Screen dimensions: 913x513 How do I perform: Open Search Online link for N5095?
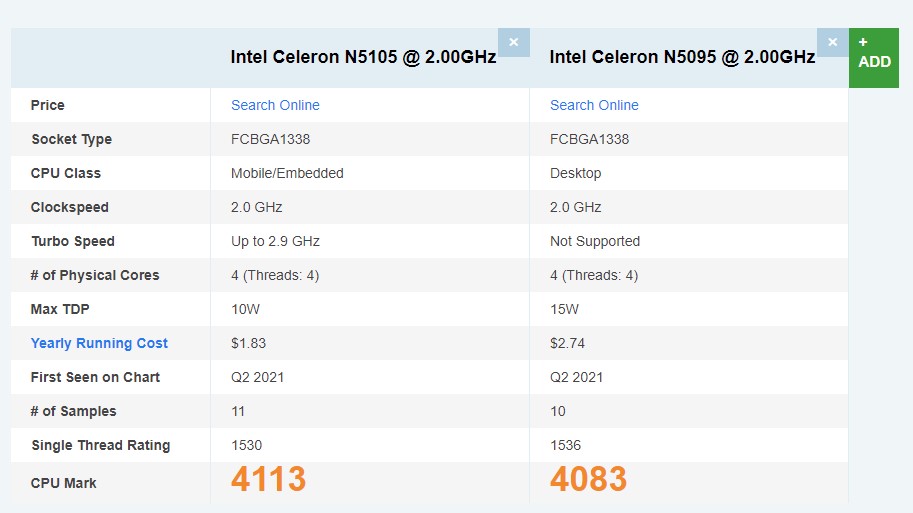click(594, 105)
